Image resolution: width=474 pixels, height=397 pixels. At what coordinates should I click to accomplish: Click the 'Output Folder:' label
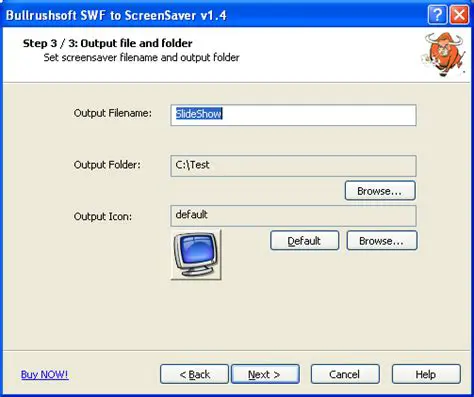point(107,165)
